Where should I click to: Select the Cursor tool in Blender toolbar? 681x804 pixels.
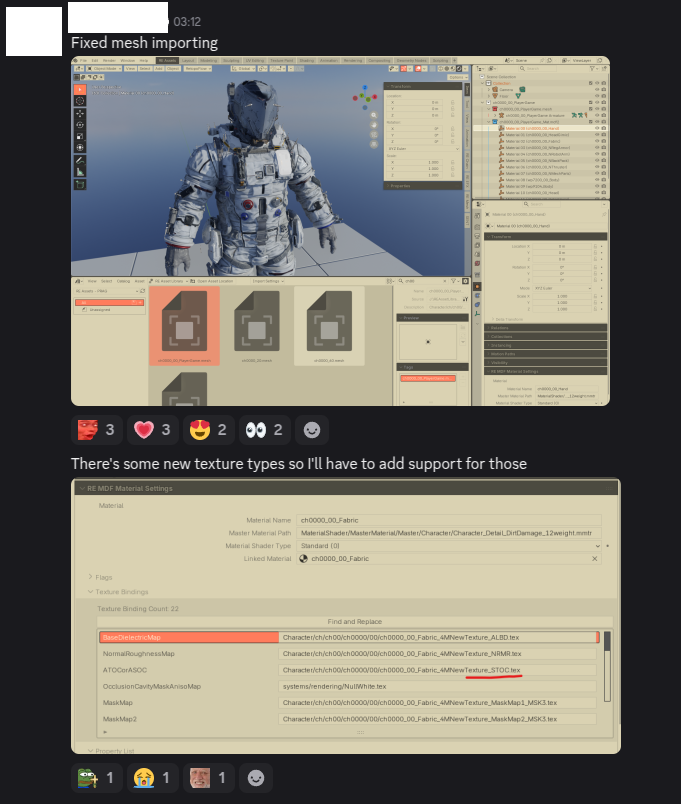(80, 101)
